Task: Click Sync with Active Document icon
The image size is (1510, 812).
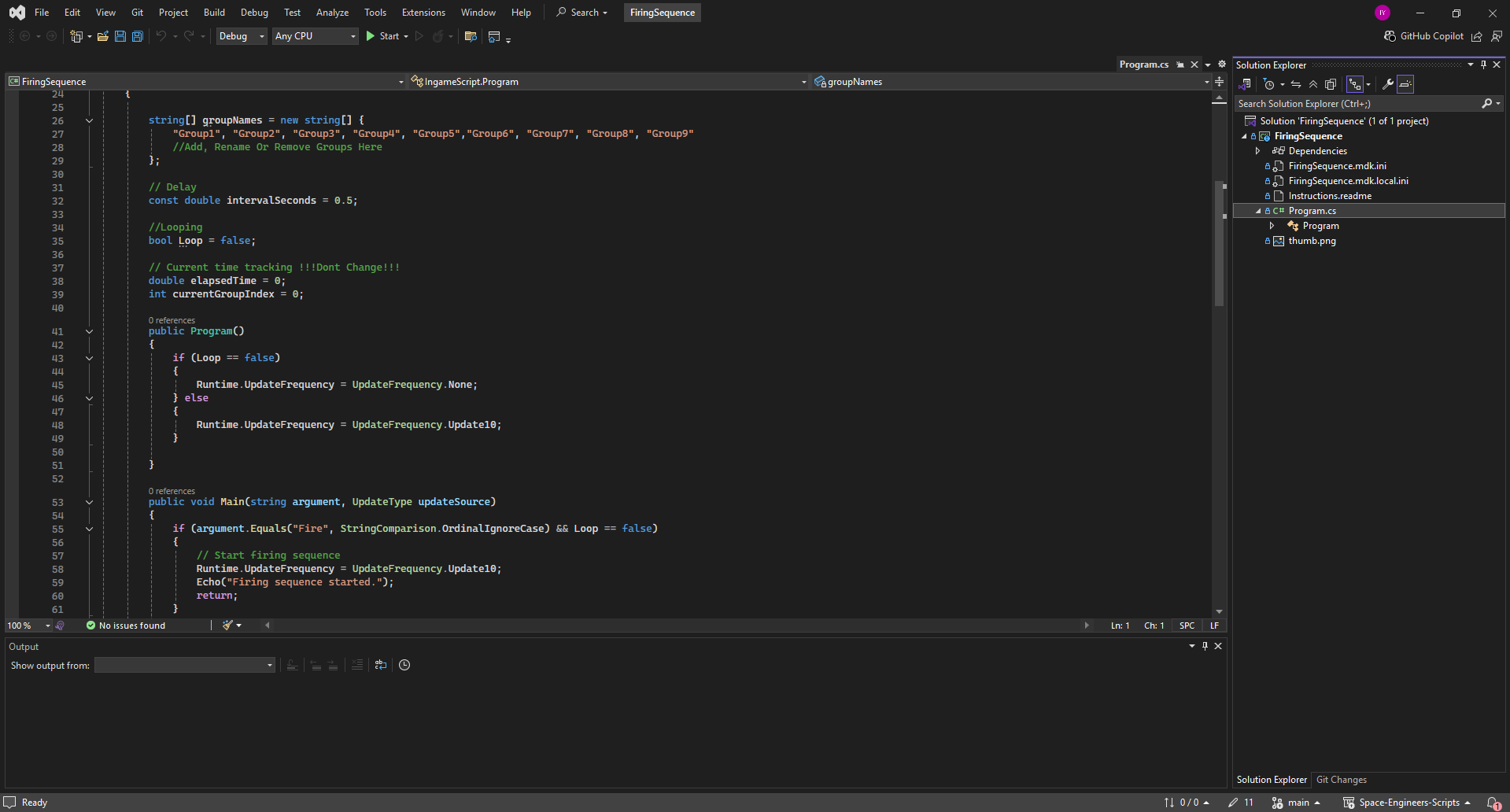Action: [x=1296, y=84]
